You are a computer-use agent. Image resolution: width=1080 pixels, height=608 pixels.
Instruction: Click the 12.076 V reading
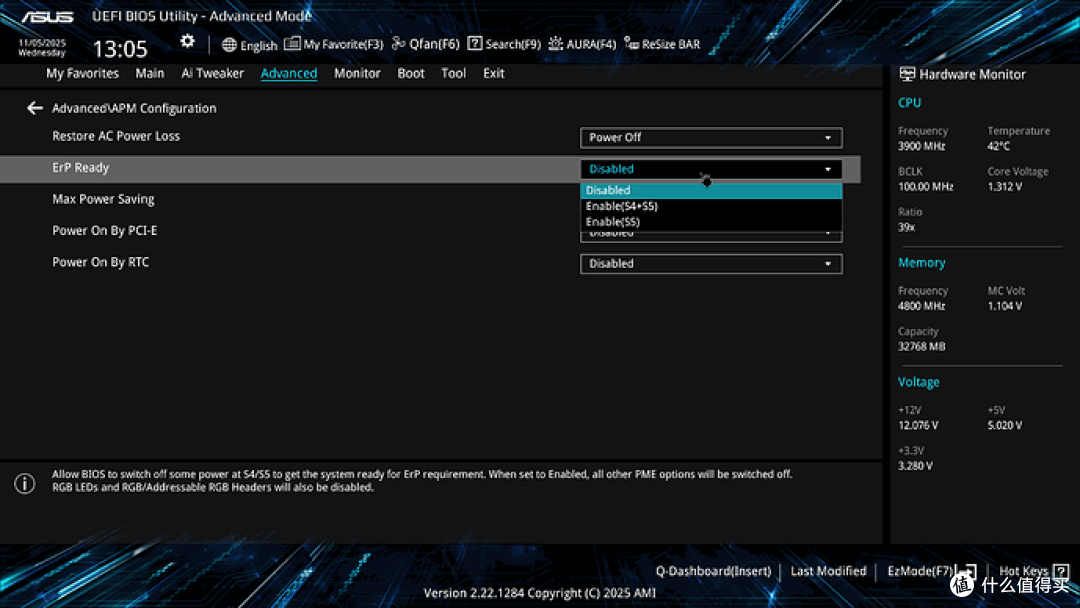[x=918, y=426]
